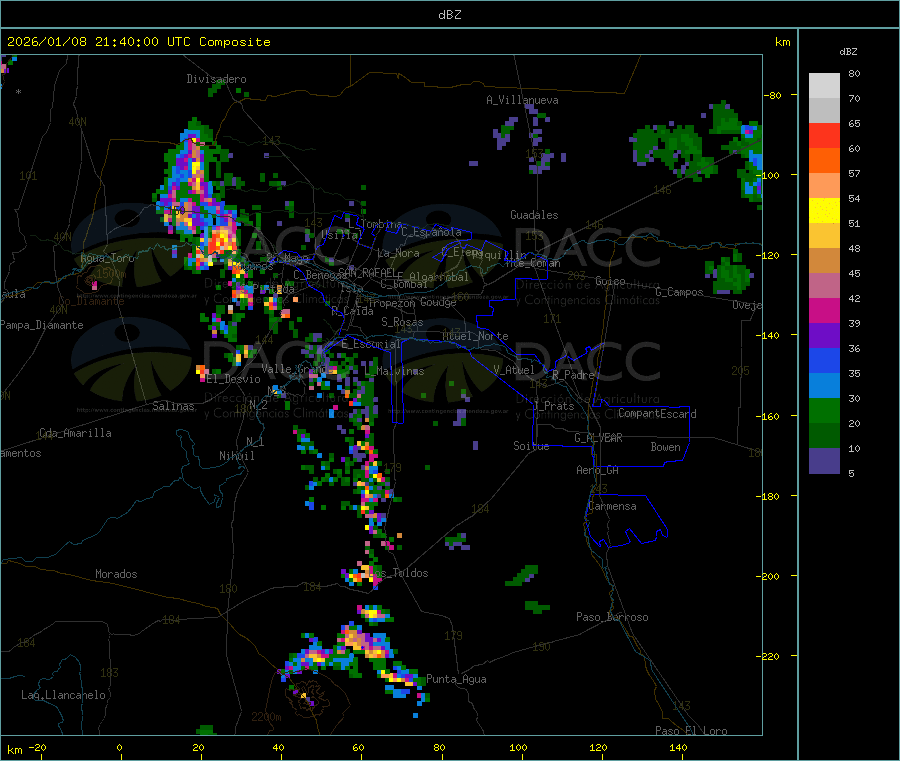Select the C_Española label

pyautogui.click(x=432, y=232)
